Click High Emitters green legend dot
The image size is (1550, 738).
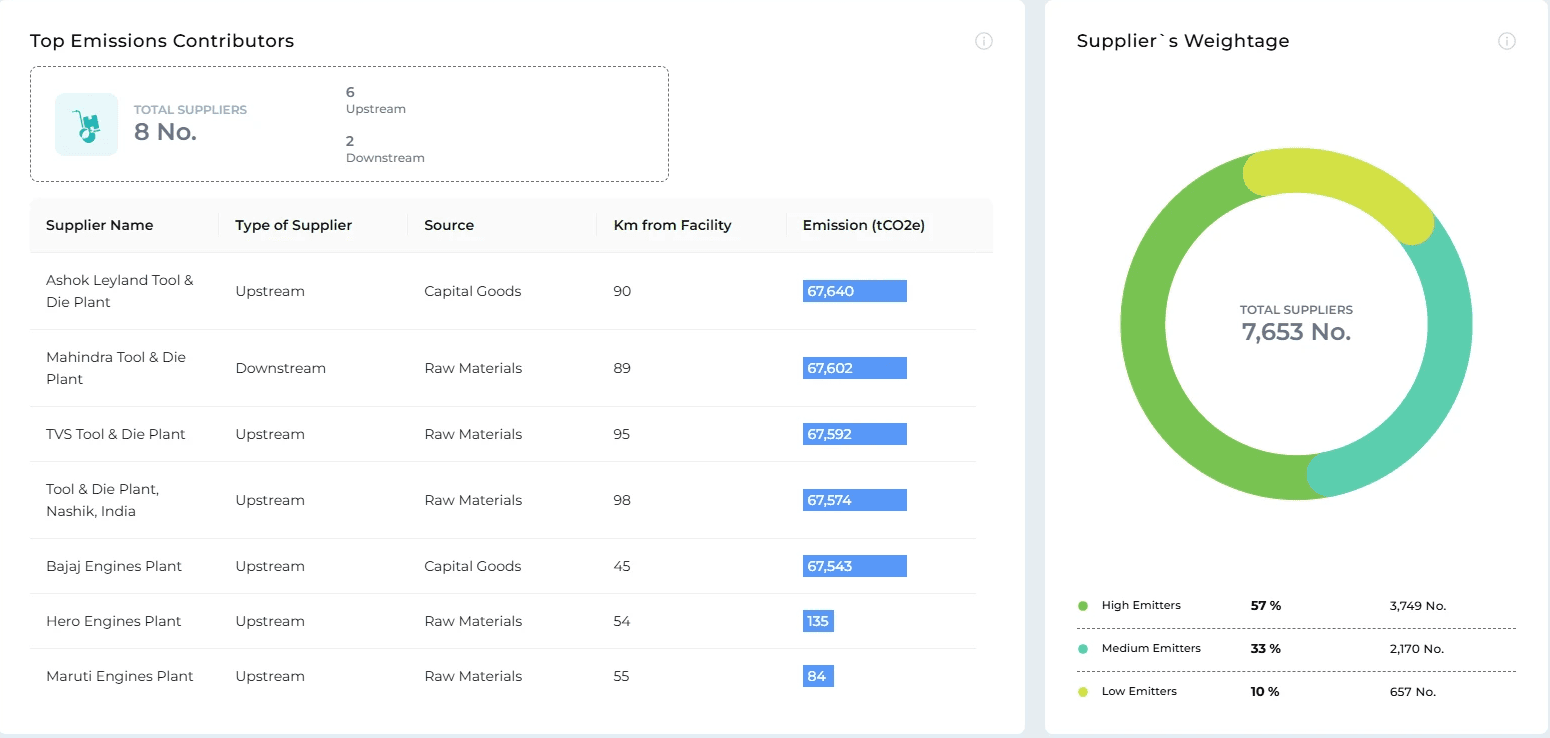tap(1083, 606)
